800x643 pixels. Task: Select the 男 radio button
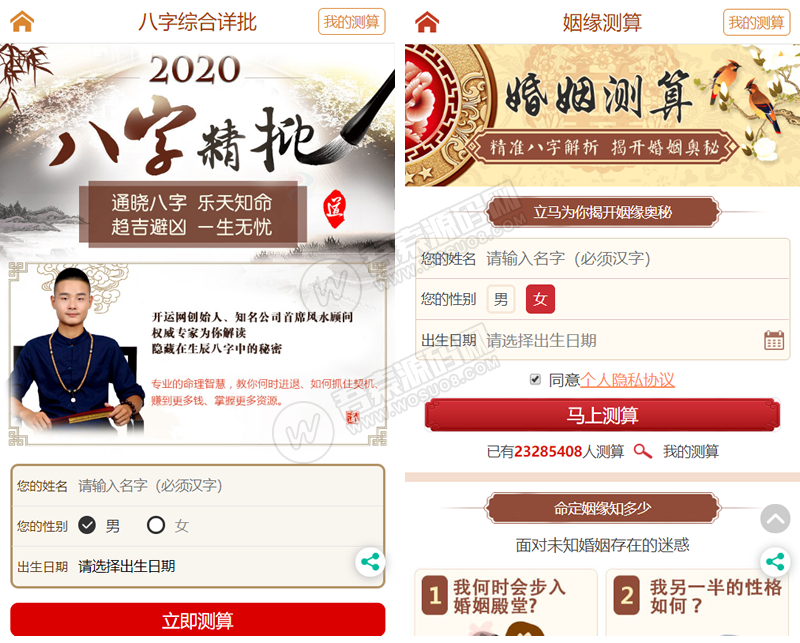pyautogui.click(x=87, y=525)
